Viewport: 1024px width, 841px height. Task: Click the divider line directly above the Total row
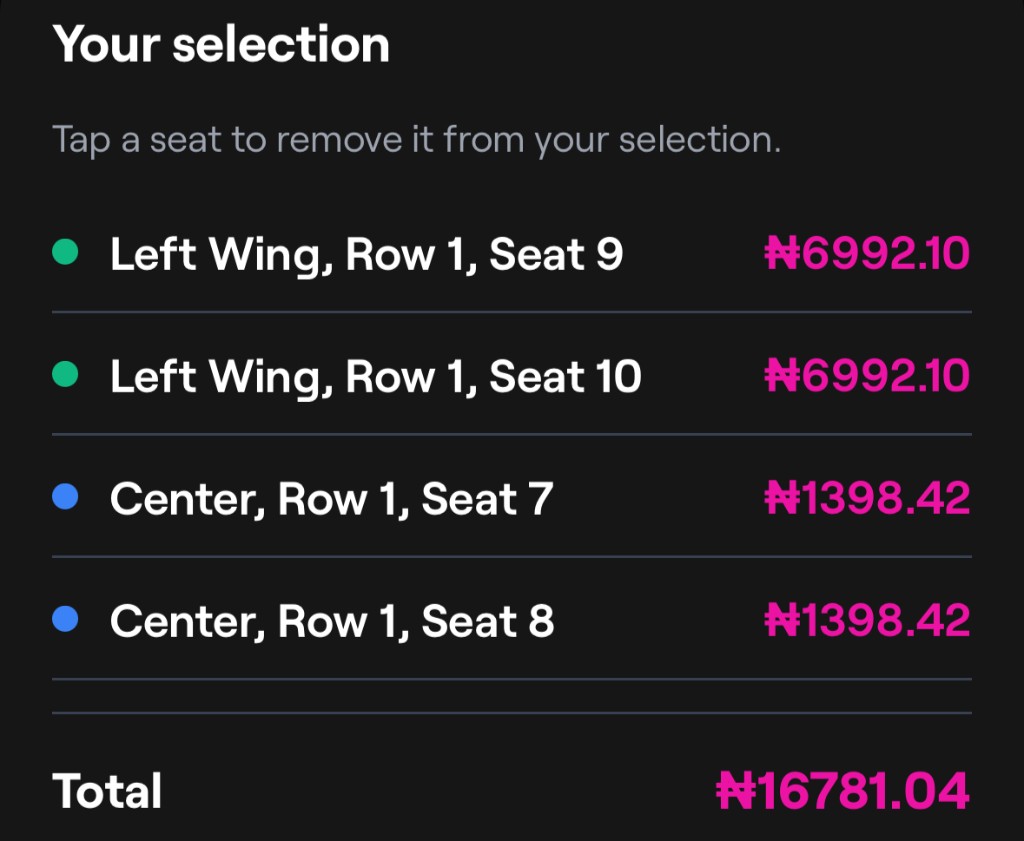coord(511,713)
